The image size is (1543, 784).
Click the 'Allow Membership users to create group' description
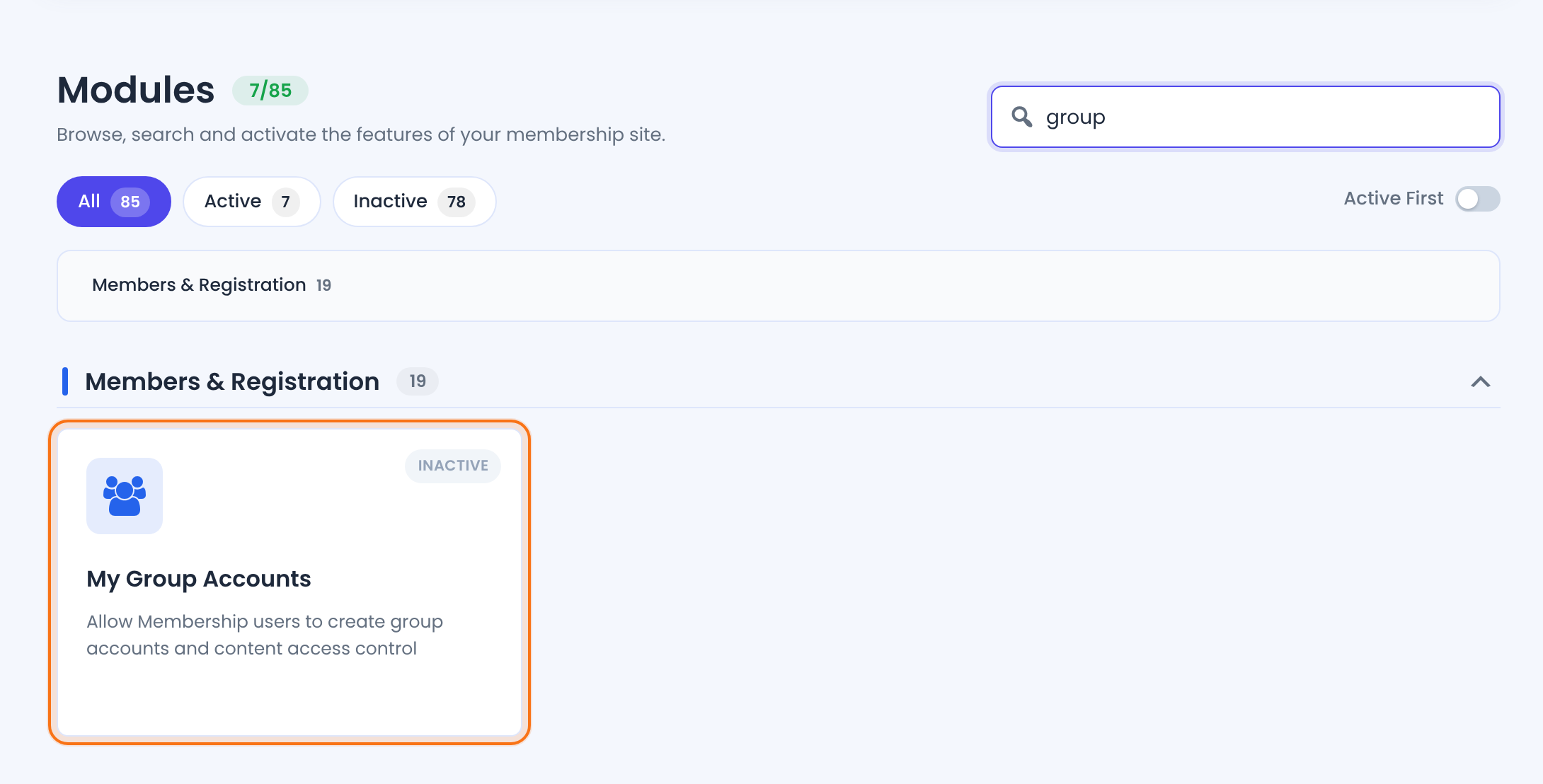[265, 635]
